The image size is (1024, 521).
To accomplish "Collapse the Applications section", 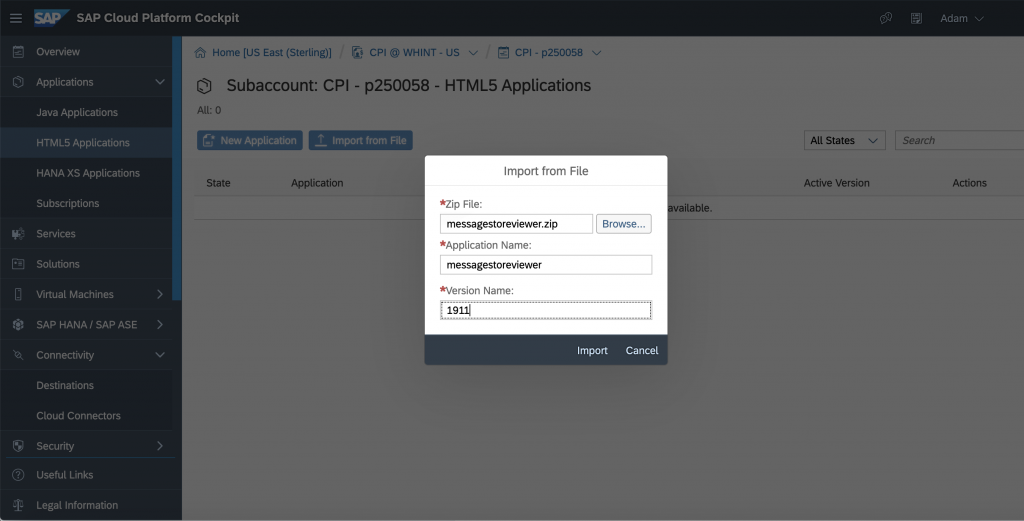I will click(159, 82).
